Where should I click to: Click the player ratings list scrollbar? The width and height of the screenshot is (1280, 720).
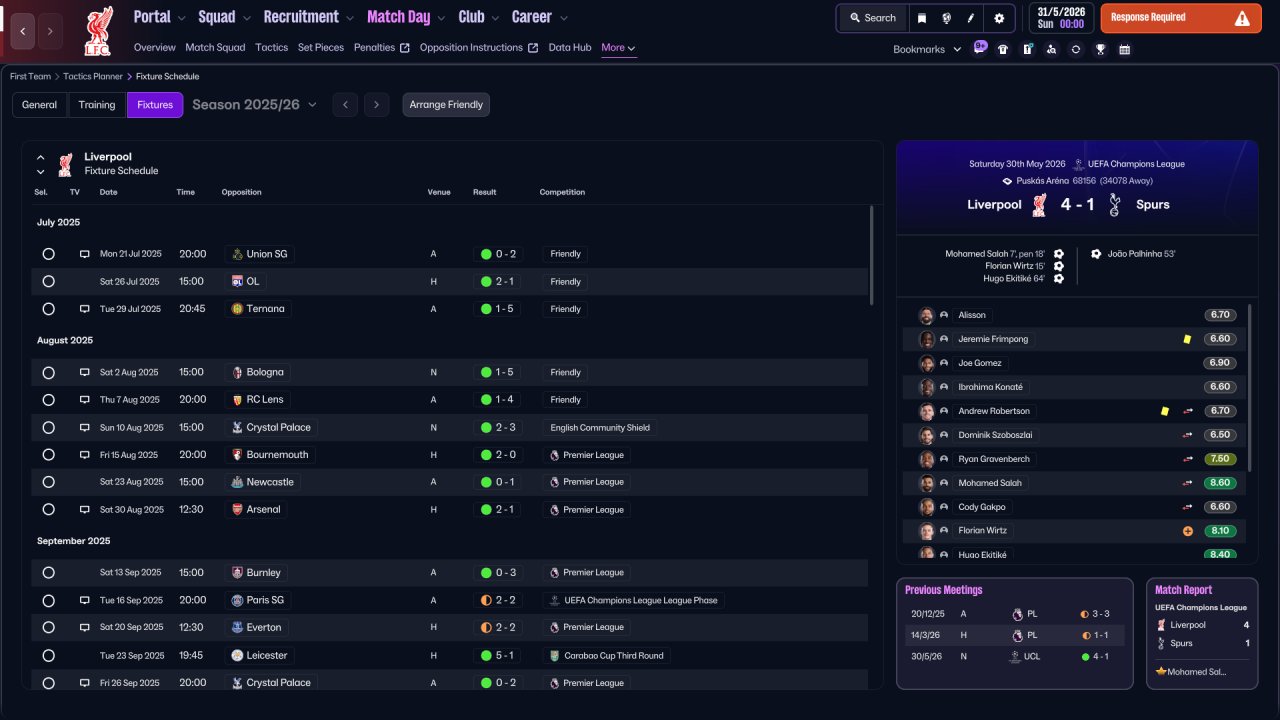point(1250,388)
